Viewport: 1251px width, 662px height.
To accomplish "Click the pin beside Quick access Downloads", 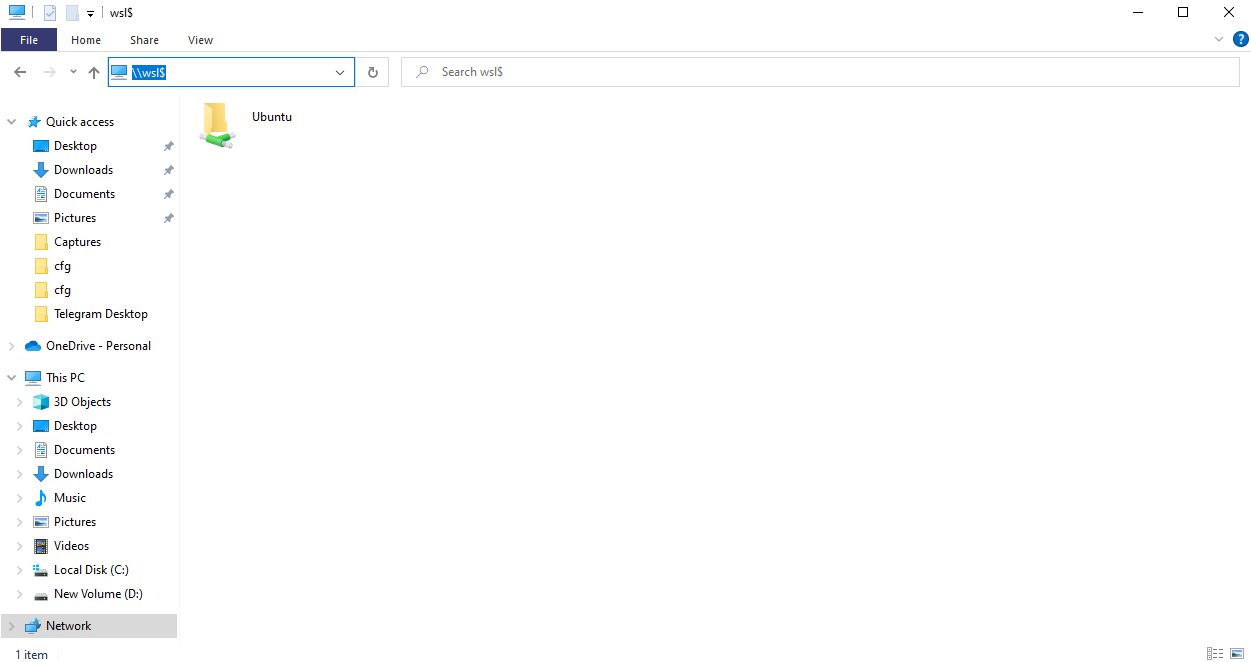I will (x=169, y=170).
